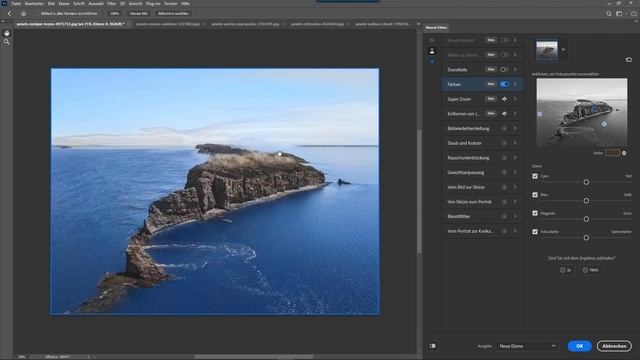
Task: Open the Bearbeiten menu
Action: coord(34,3)
